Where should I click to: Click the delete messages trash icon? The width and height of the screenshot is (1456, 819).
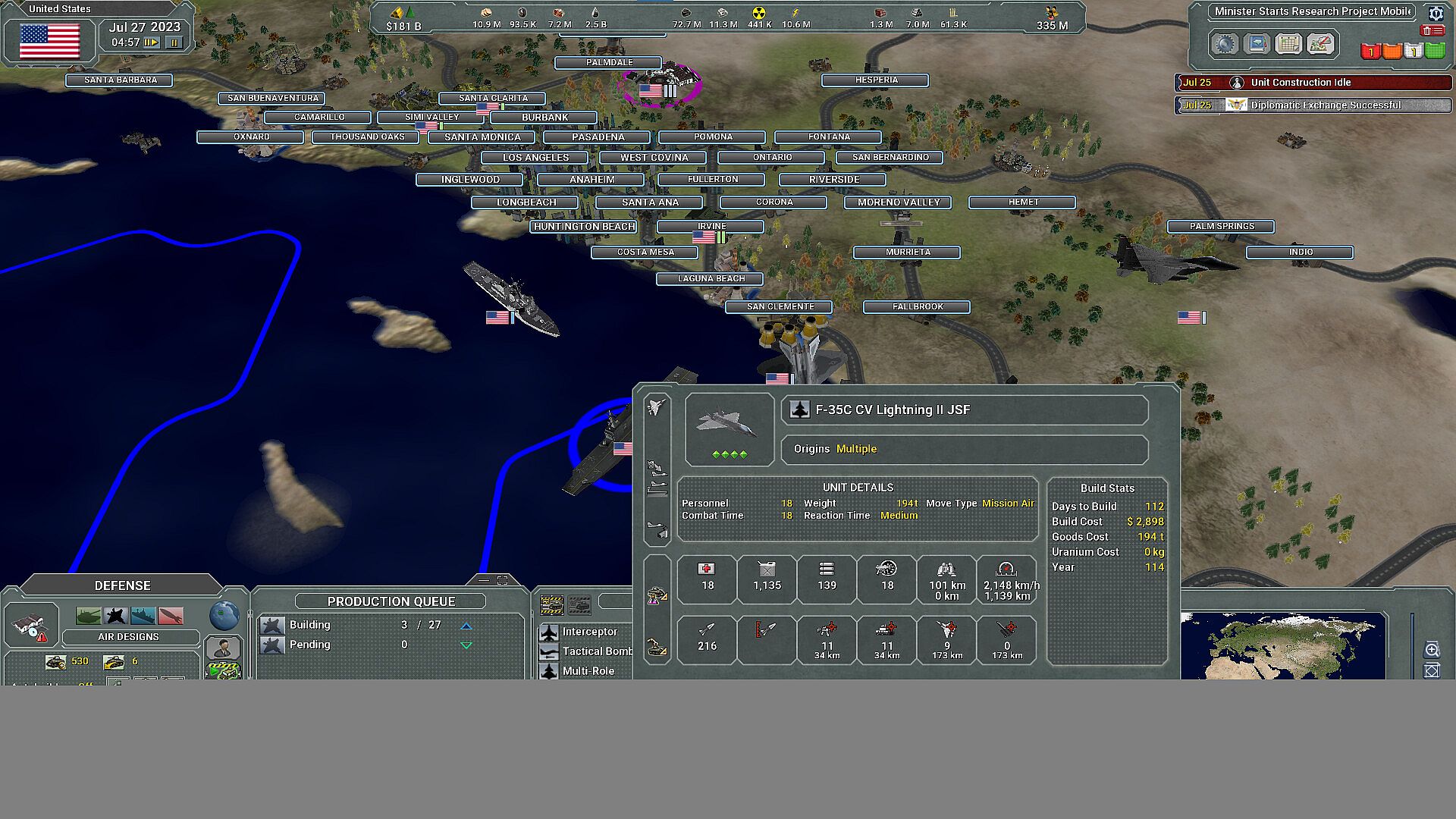[x=1431, y=30]
